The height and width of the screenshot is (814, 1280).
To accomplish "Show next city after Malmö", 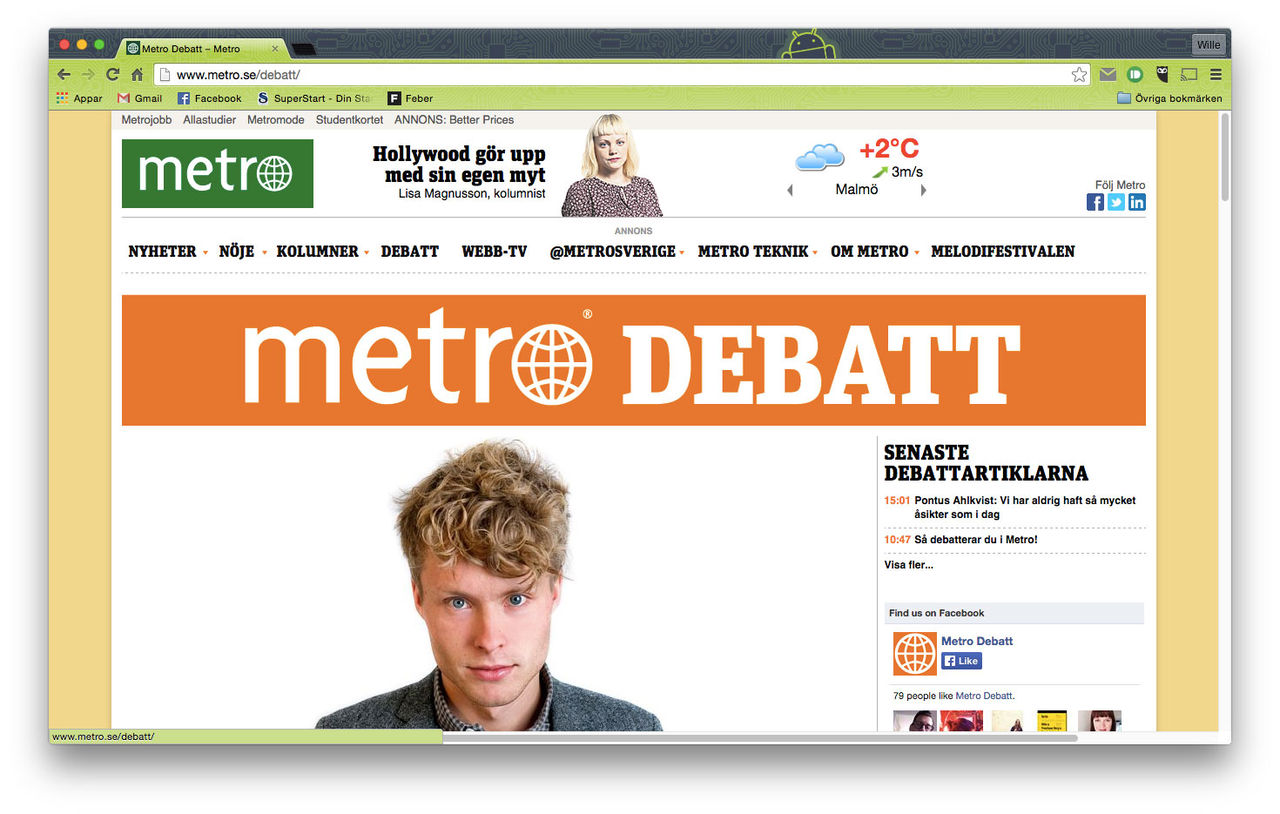I will coord(923,190).
